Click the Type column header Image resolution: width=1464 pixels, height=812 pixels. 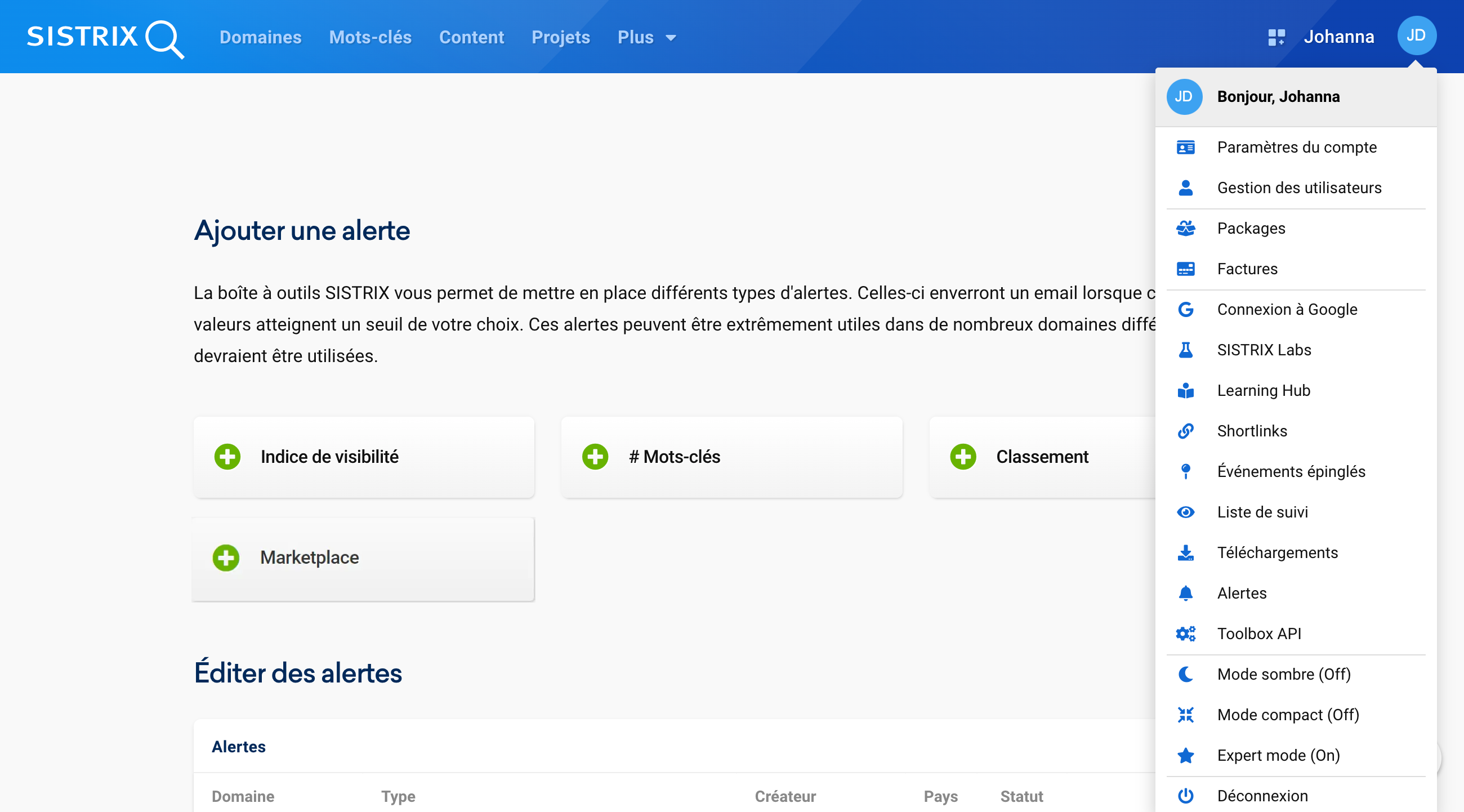point(398,797)
